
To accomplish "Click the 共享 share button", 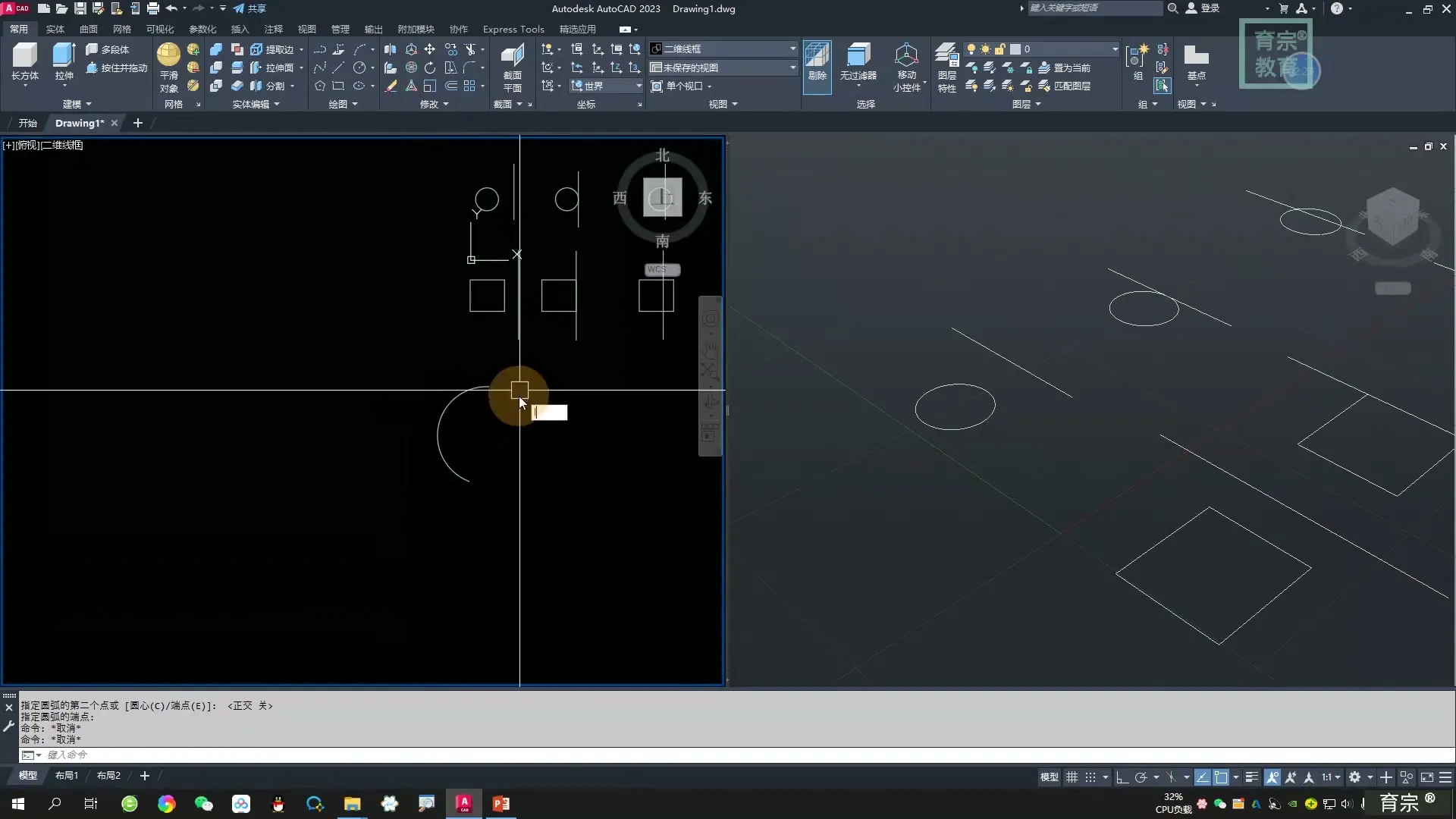I will [x=250, y=8].
